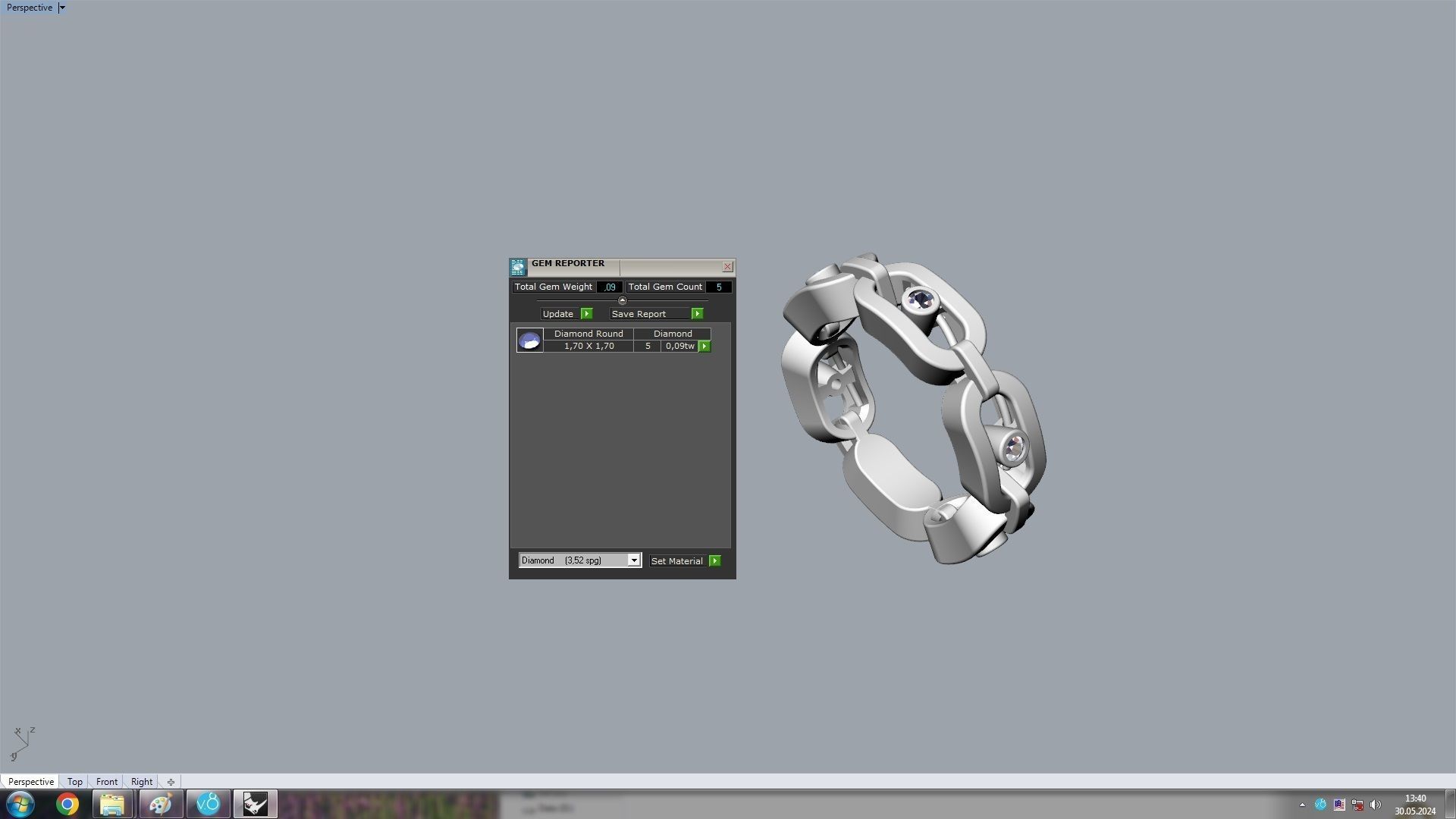Click the Perspective viewport title label

[x=30, y=8]
